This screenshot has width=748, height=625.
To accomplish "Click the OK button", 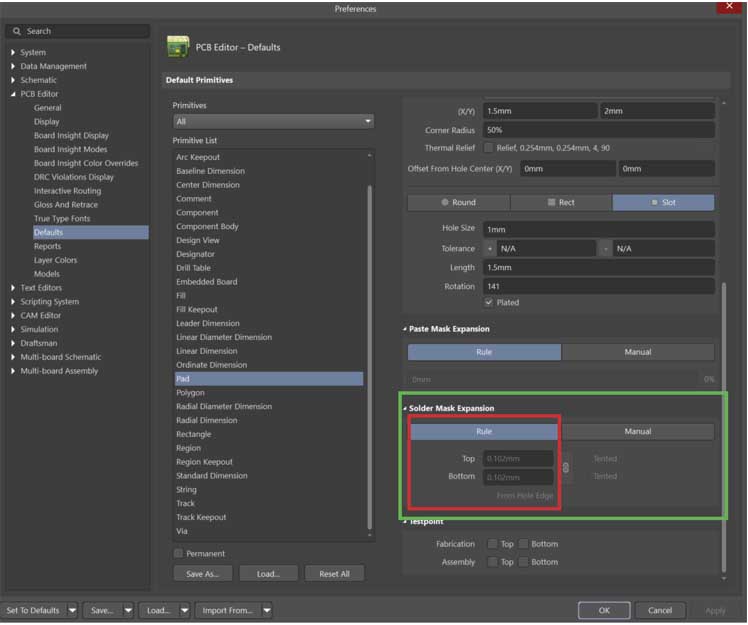I will click(x=603, y=610).
